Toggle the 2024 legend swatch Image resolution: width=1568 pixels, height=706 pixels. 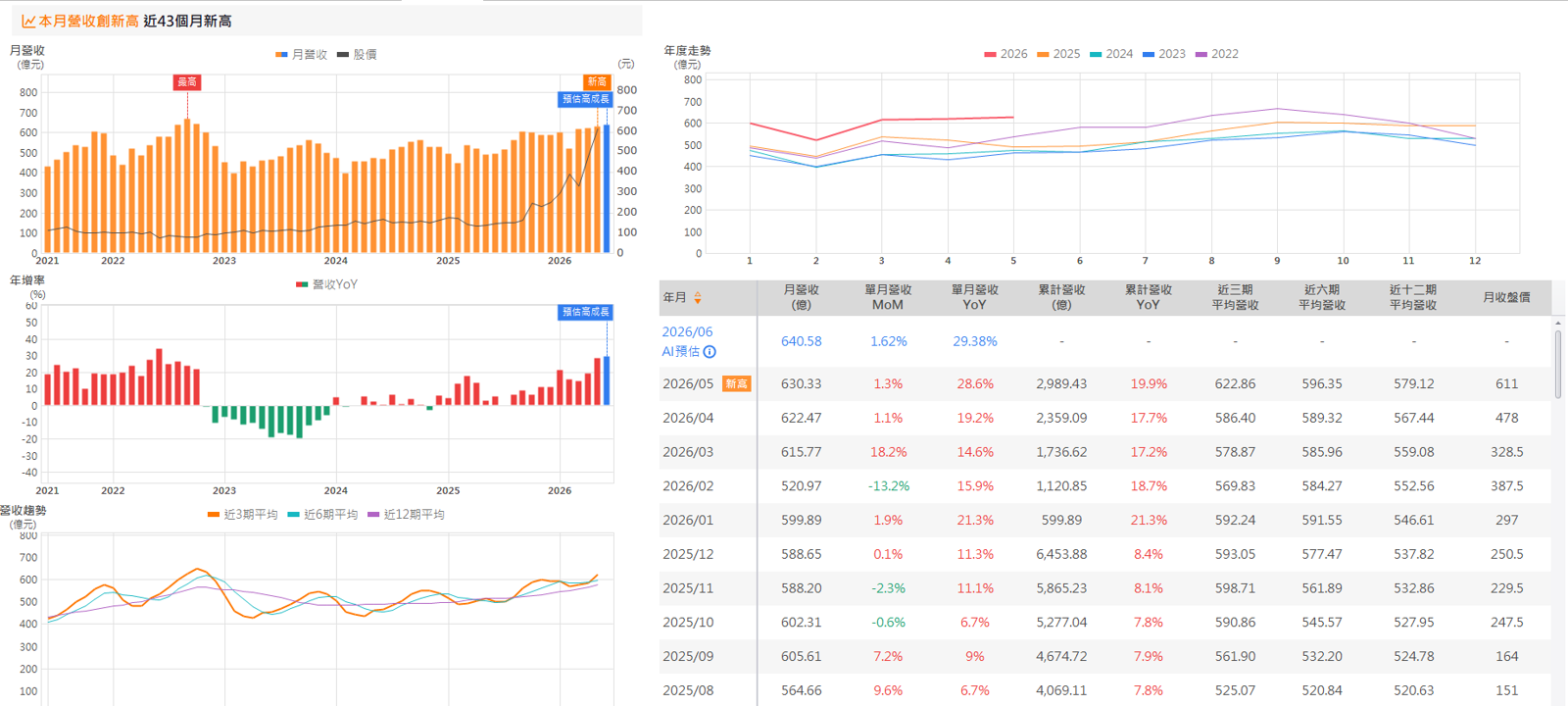[1096, 54]
